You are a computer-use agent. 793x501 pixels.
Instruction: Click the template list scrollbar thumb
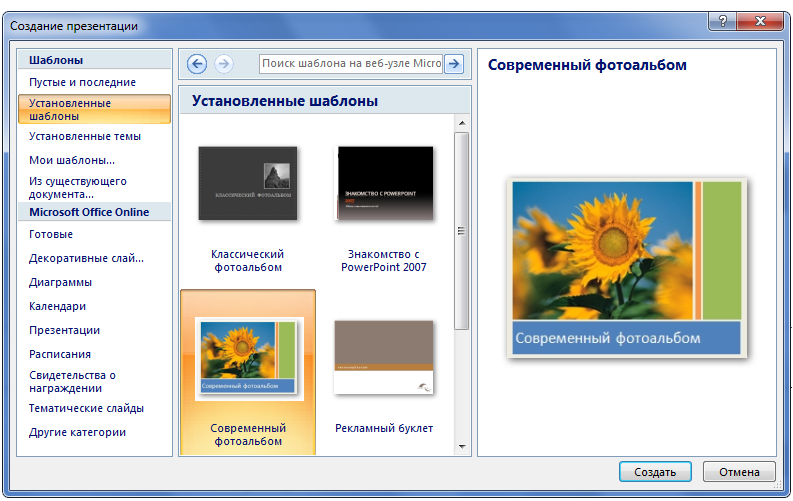[x=461, y=231]
